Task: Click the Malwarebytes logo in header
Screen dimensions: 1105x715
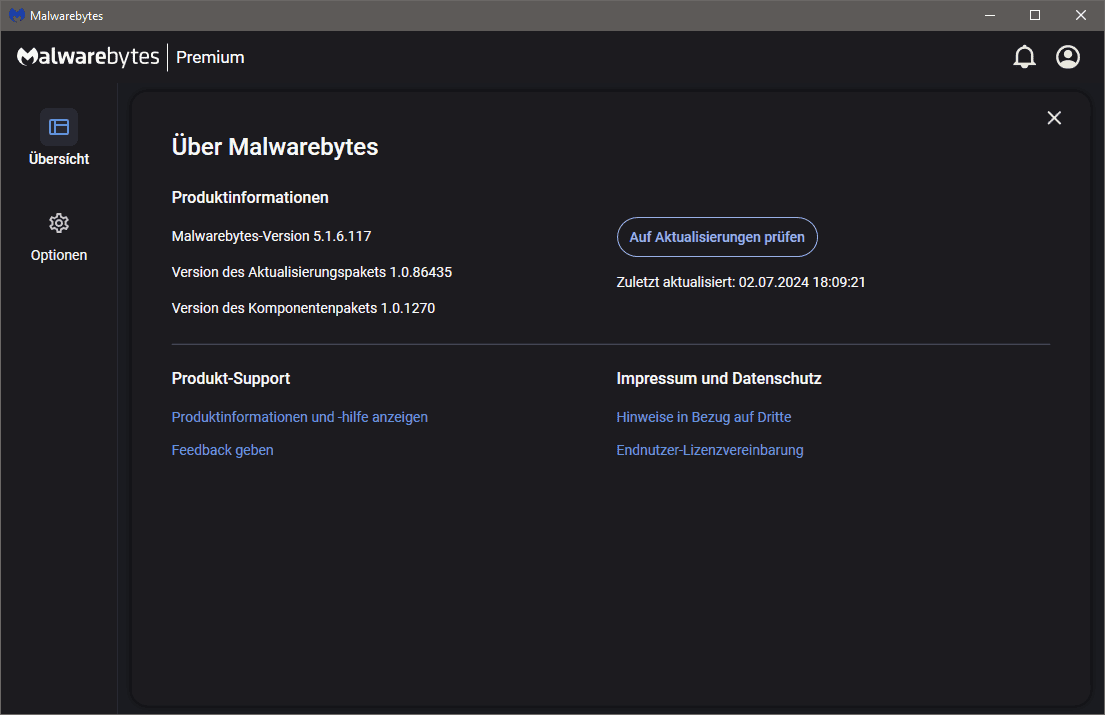Action: [x=88, y=56]
